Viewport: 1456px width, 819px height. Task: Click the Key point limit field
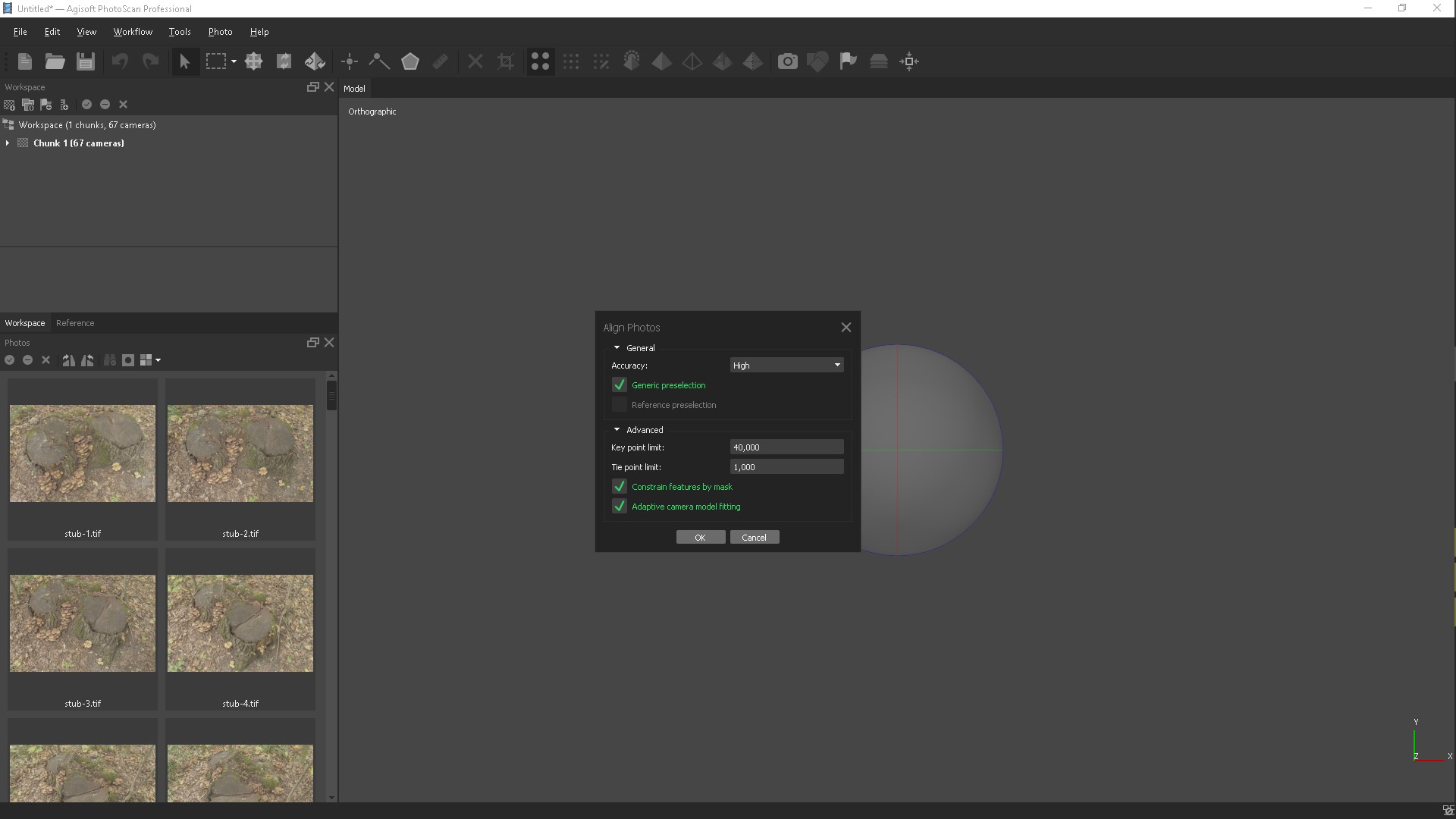point(786,447)
